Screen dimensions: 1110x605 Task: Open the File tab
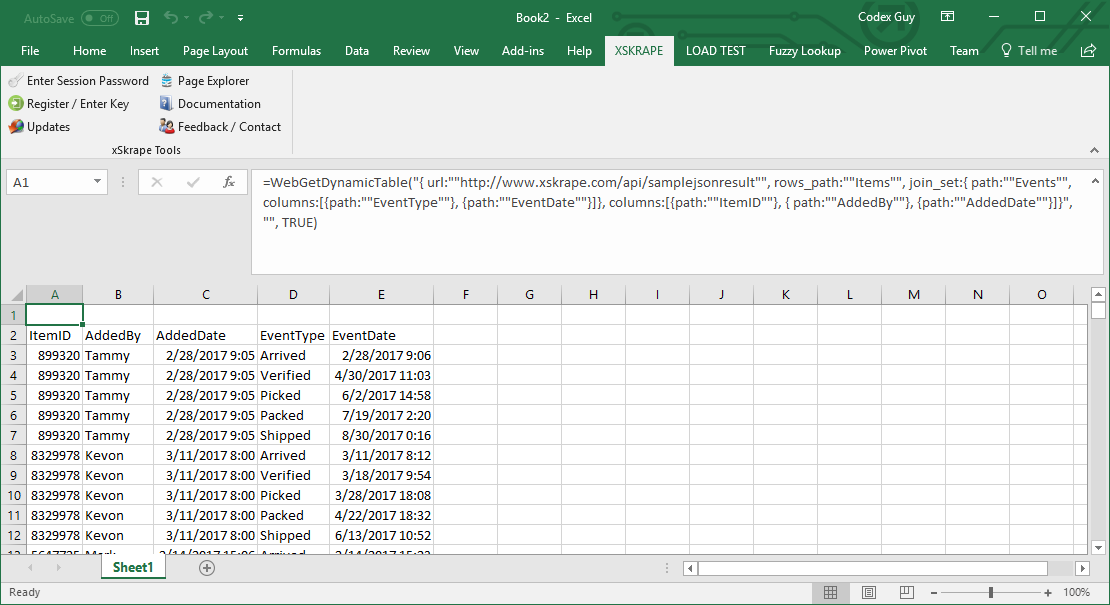coord(30,50)
